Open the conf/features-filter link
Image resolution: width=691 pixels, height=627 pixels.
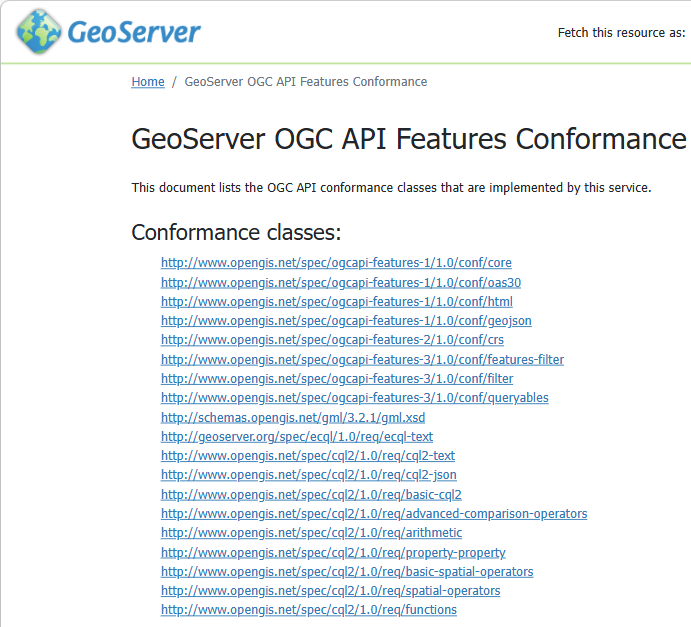(362, 359)
